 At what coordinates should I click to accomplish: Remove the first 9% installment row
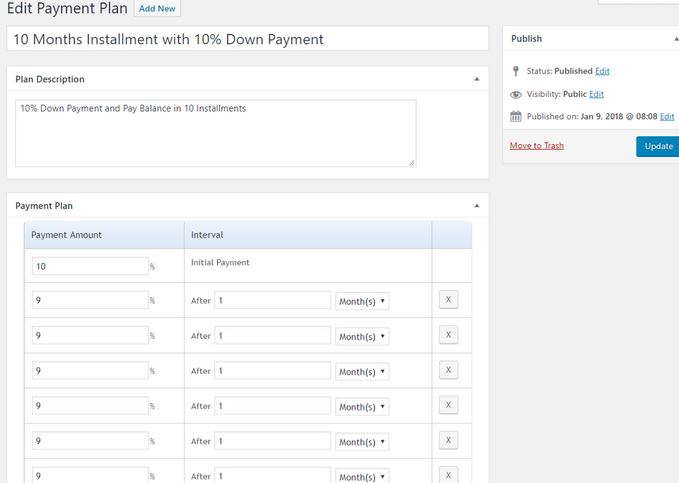[449, 300]
